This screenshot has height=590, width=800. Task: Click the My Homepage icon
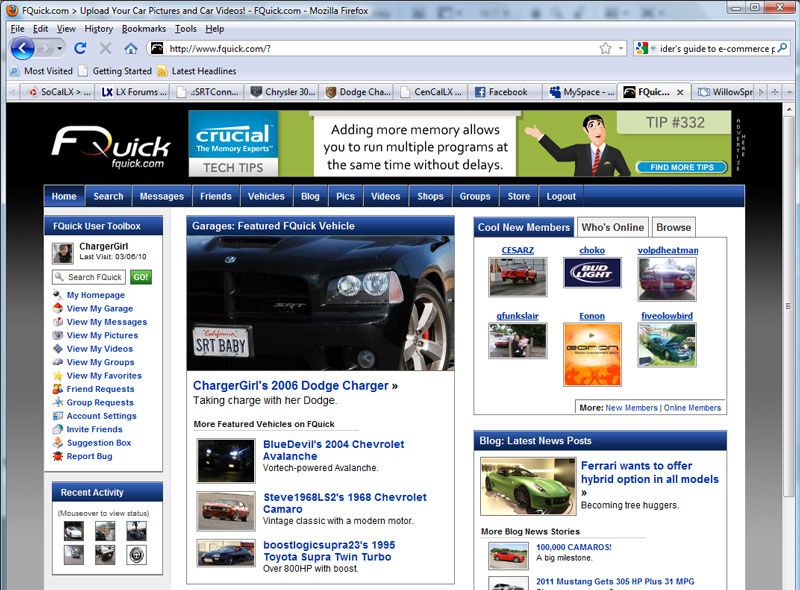(x=58, y=294)
